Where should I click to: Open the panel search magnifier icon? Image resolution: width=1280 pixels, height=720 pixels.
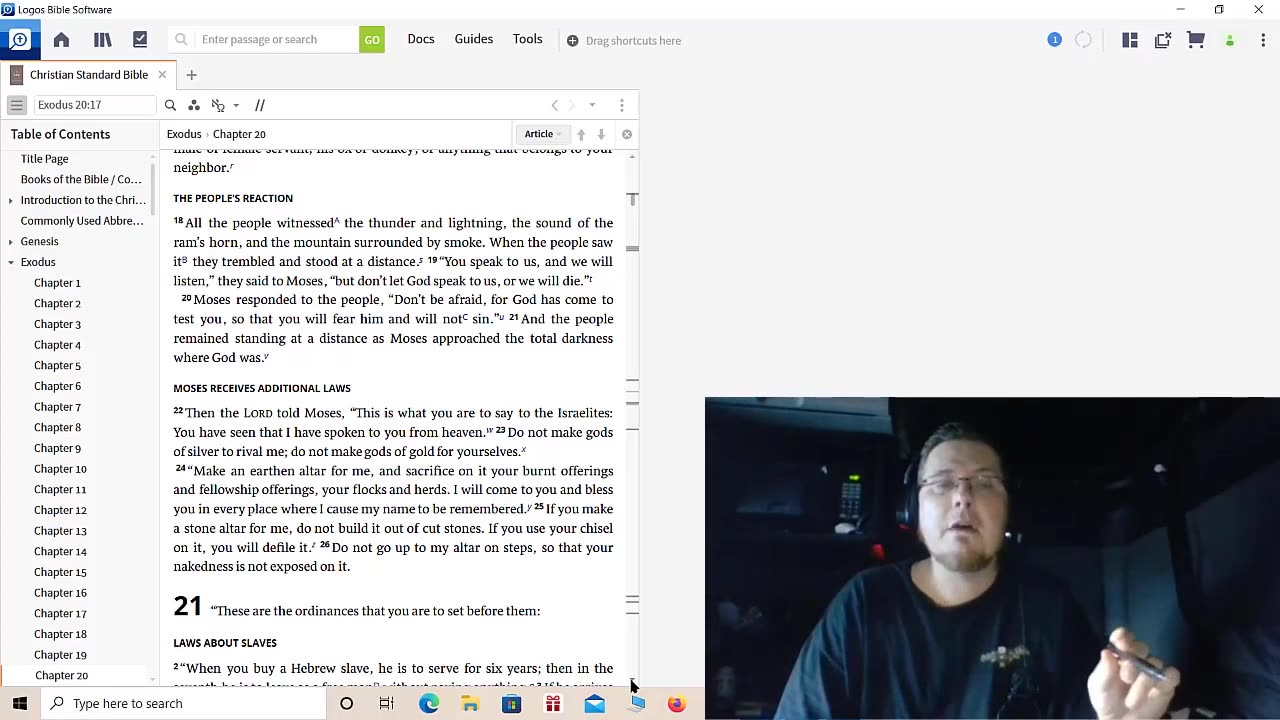[x=170, y=105]
